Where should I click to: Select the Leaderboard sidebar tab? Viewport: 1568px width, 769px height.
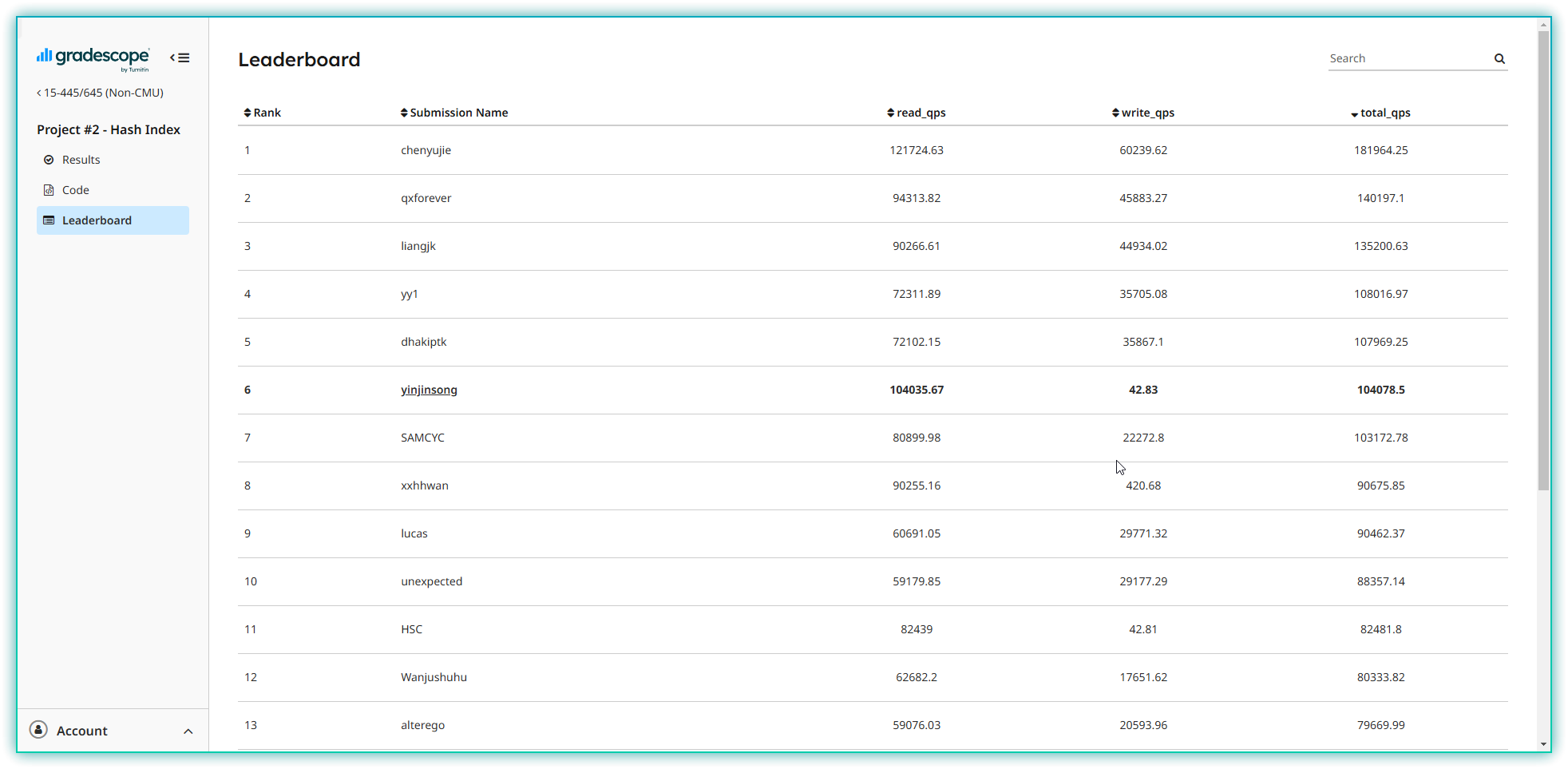pyautogui.click(x=97, y=220)
